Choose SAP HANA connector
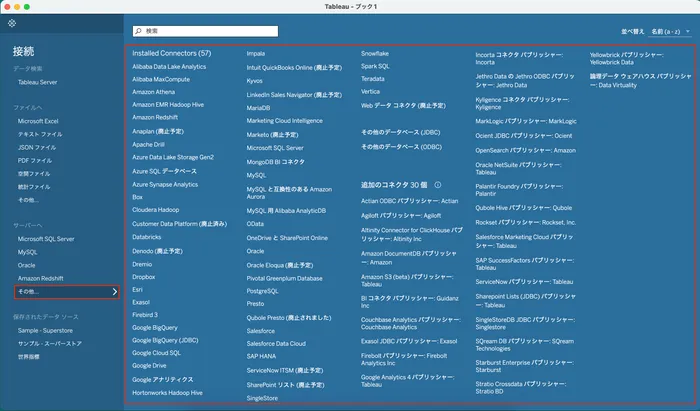The width and height of the screenshot is (700, 411). tap(261, 356)
